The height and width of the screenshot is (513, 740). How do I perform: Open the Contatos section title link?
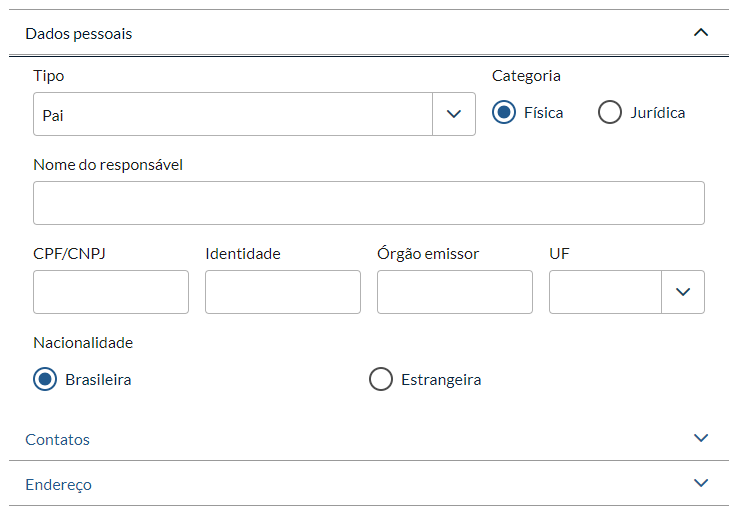click(58, 439)
